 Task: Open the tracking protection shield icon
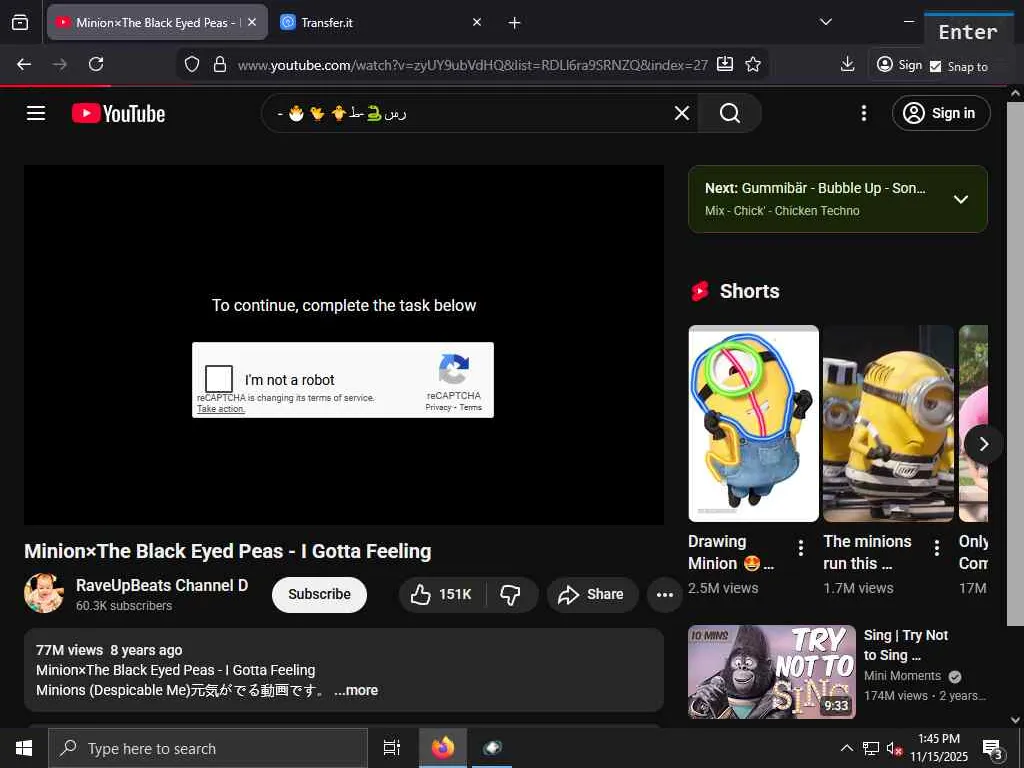click(x=191, y=64)
